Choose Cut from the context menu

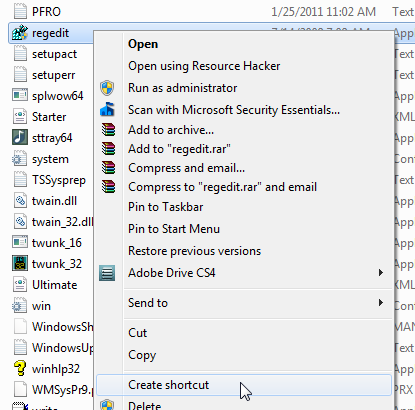[x=137, y=333]
